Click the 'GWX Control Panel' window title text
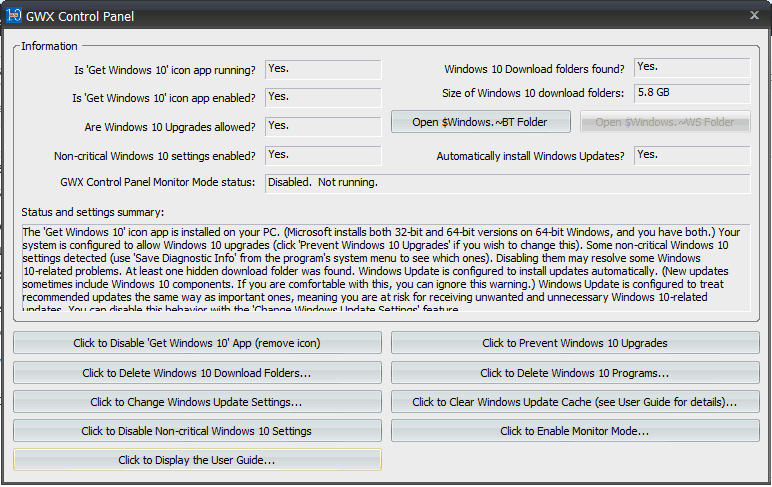 (80, 16)
